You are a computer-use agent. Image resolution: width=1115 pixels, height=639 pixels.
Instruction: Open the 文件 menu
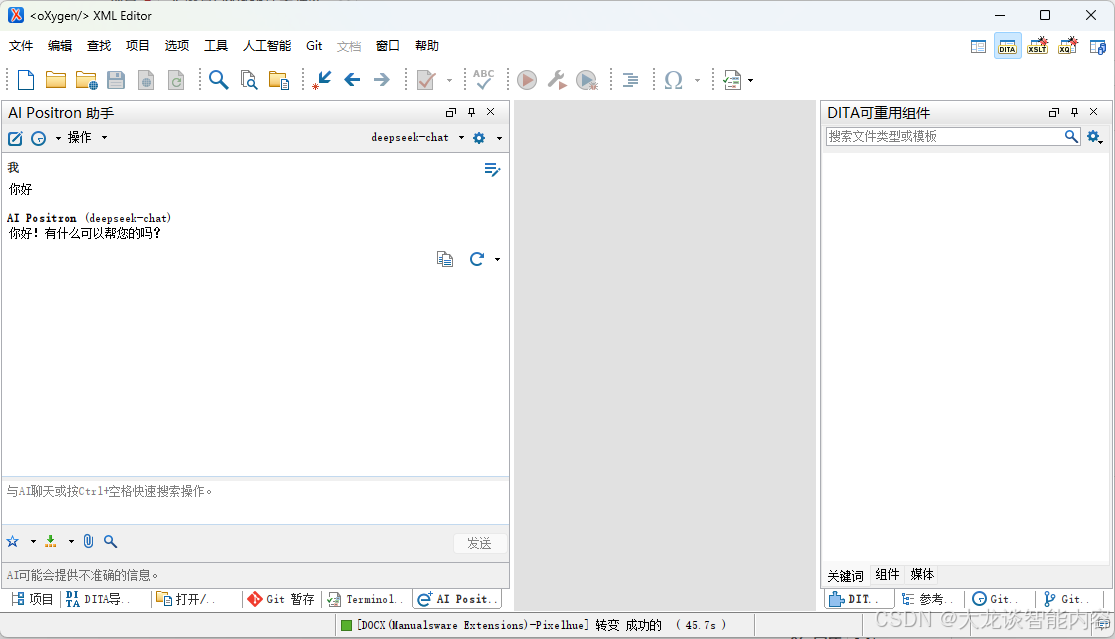(x=21, y=45)
